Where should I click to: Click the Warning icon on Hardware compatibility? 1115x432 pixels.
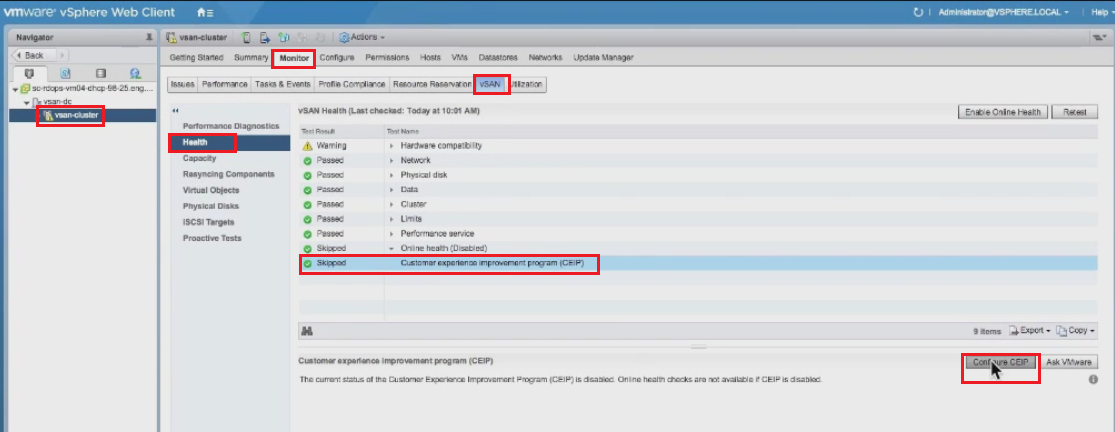click(307, 146)
